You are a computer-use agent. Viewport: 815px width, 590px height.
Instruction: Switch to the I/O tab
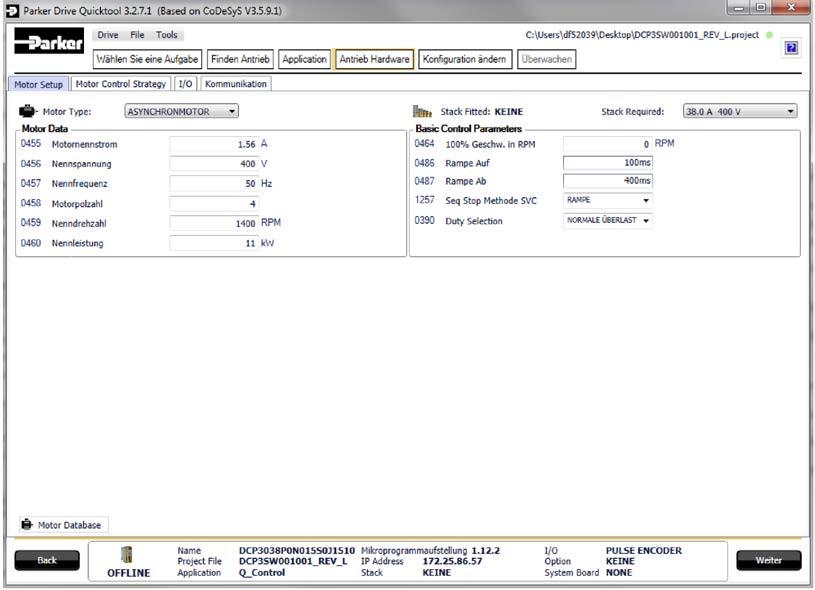point(186,84)
